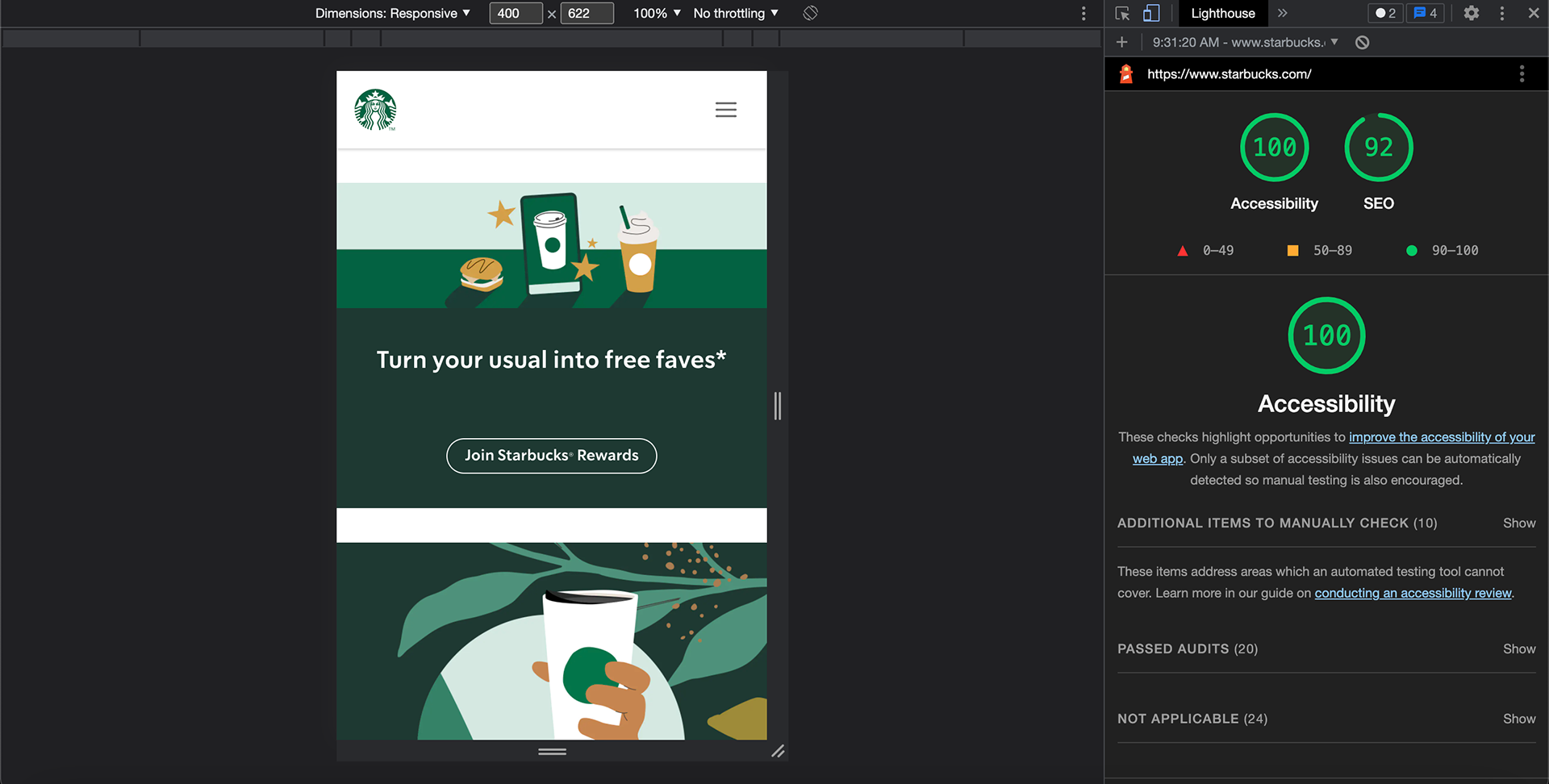Image resolution: width=1549 pixels, height=784 pixels.
Task: Click the corner viewport resize grip
Action: tap(778, 752)
